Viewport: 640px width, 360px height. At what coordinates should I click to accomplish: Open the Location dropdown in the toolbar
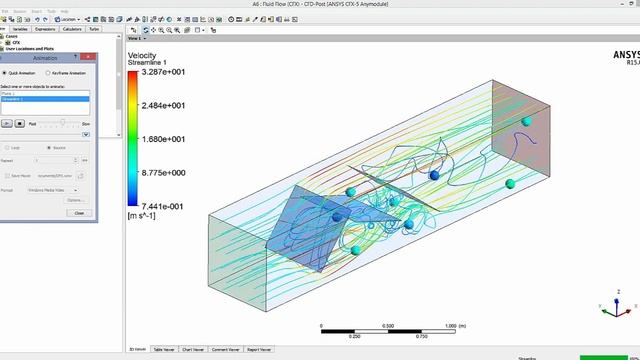(79, 19)
